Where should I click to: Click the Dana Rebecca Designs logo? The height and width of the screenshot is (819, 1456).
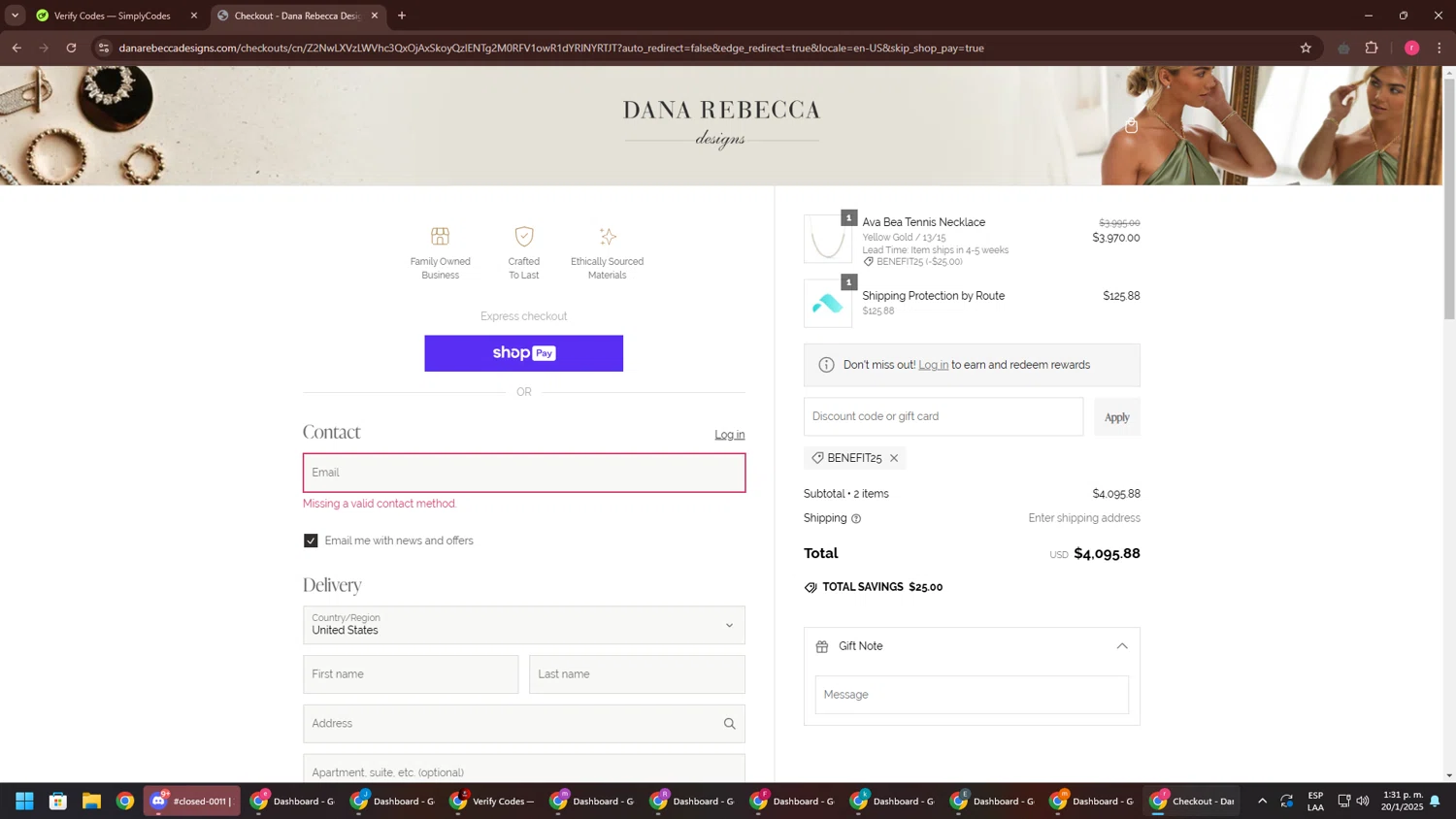coord(721,123)
